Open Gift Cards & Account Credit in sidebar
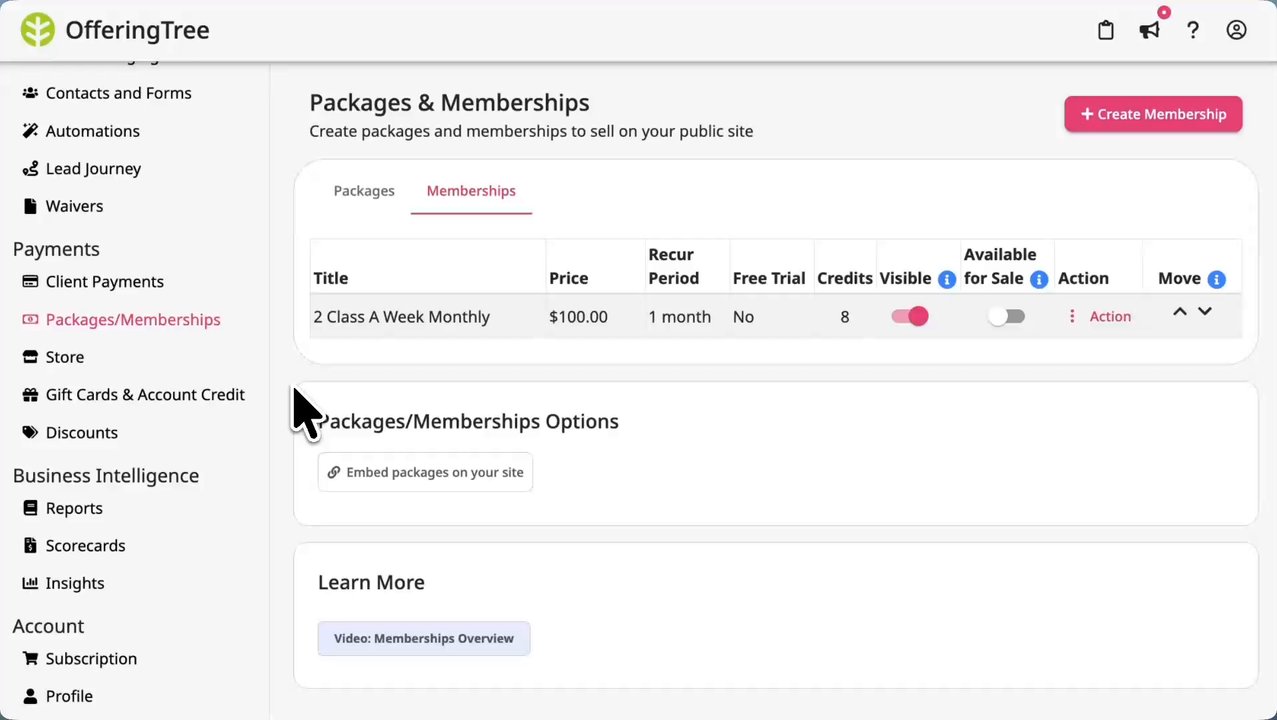This screenshot has width=1277, height=720. click(145, 395)
